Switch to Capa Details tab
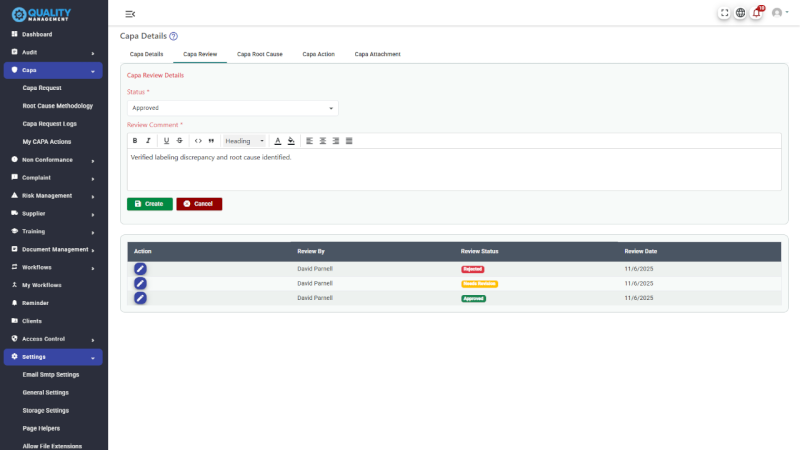The width and height of the screenshot is (800, 450). click(146, 54)
